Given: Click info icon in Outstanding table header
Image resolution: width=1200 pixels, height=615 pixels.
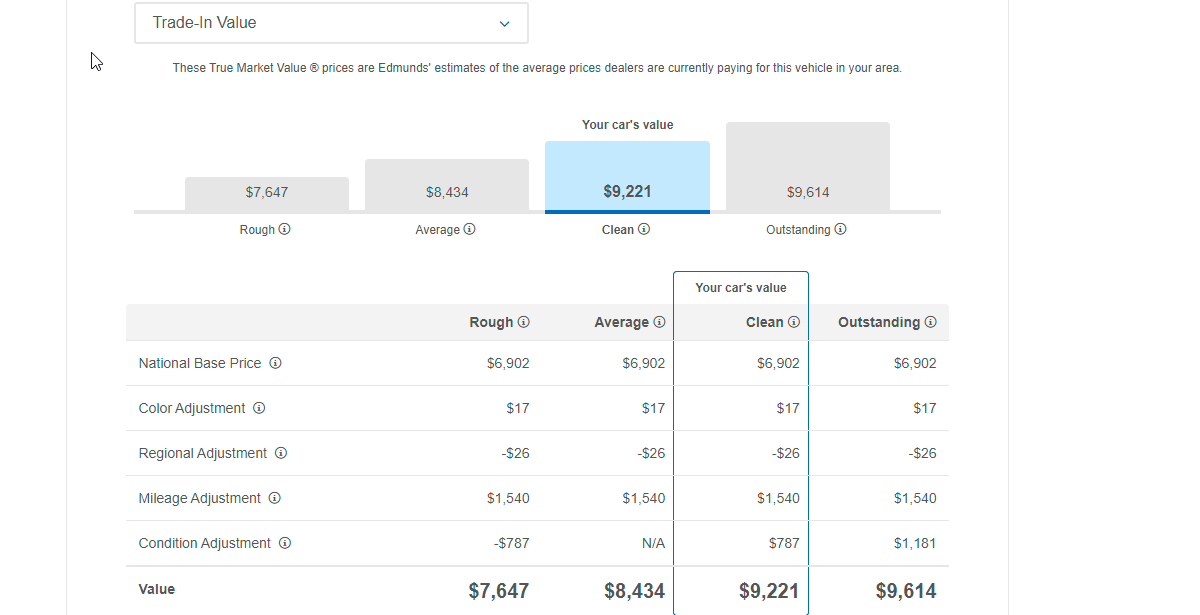Looking at the screenshot, I should tap(931, 322).
